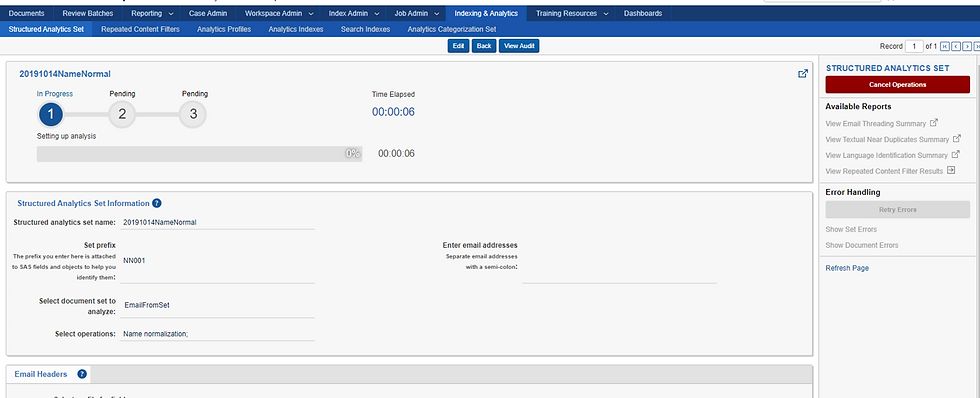Select step 2 Pending circle

pyautogui.click(x=122, y=114)
